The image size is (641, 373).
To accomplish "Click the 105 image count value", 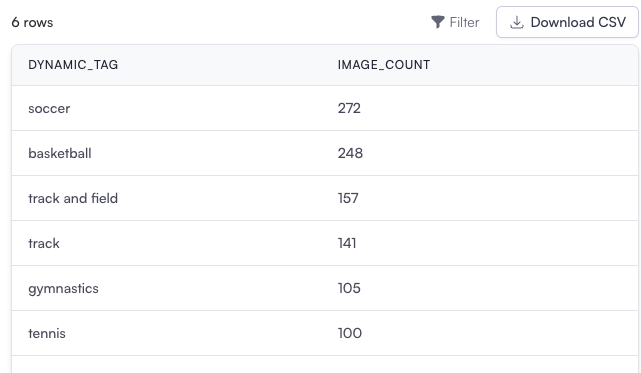I will pos(349,288).
